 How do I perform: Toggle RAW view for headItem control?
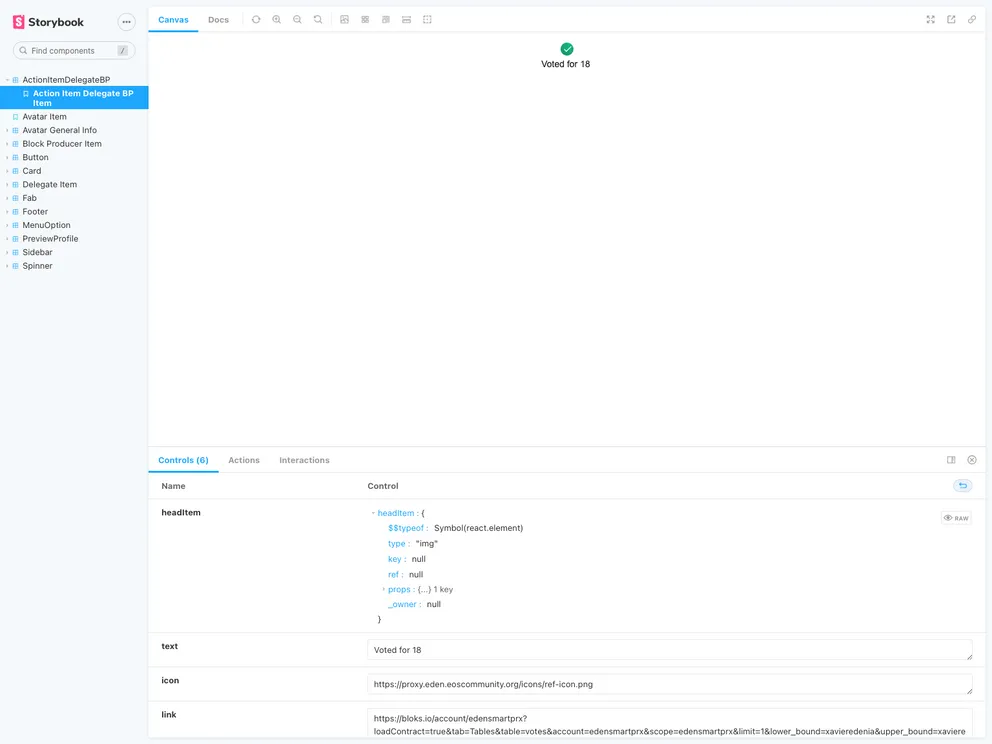pos(957,517)
